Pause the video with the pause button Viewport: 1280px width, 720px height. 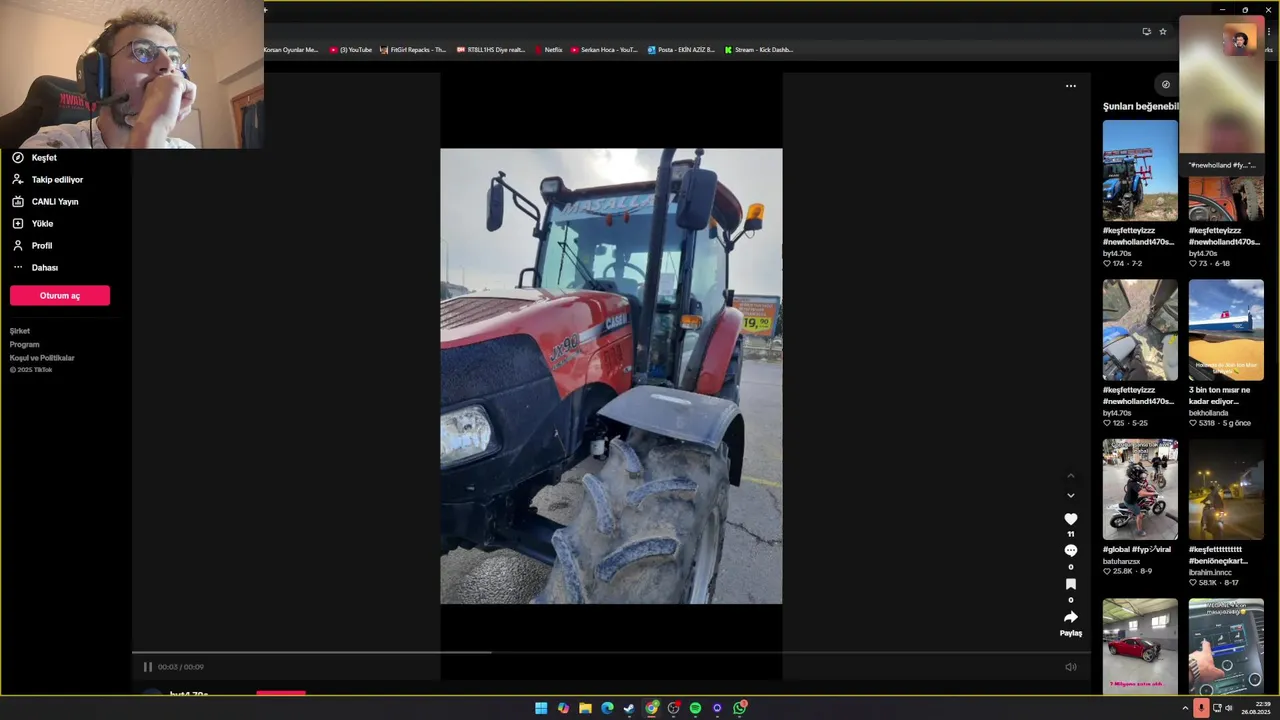[147, 667]
